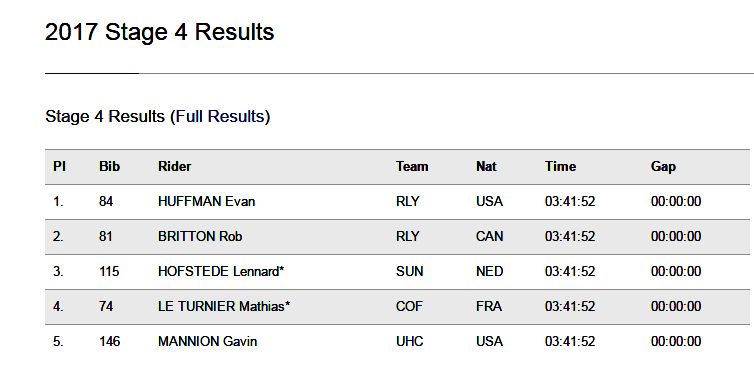Open the Full Results link

click(x=220, y=116)
